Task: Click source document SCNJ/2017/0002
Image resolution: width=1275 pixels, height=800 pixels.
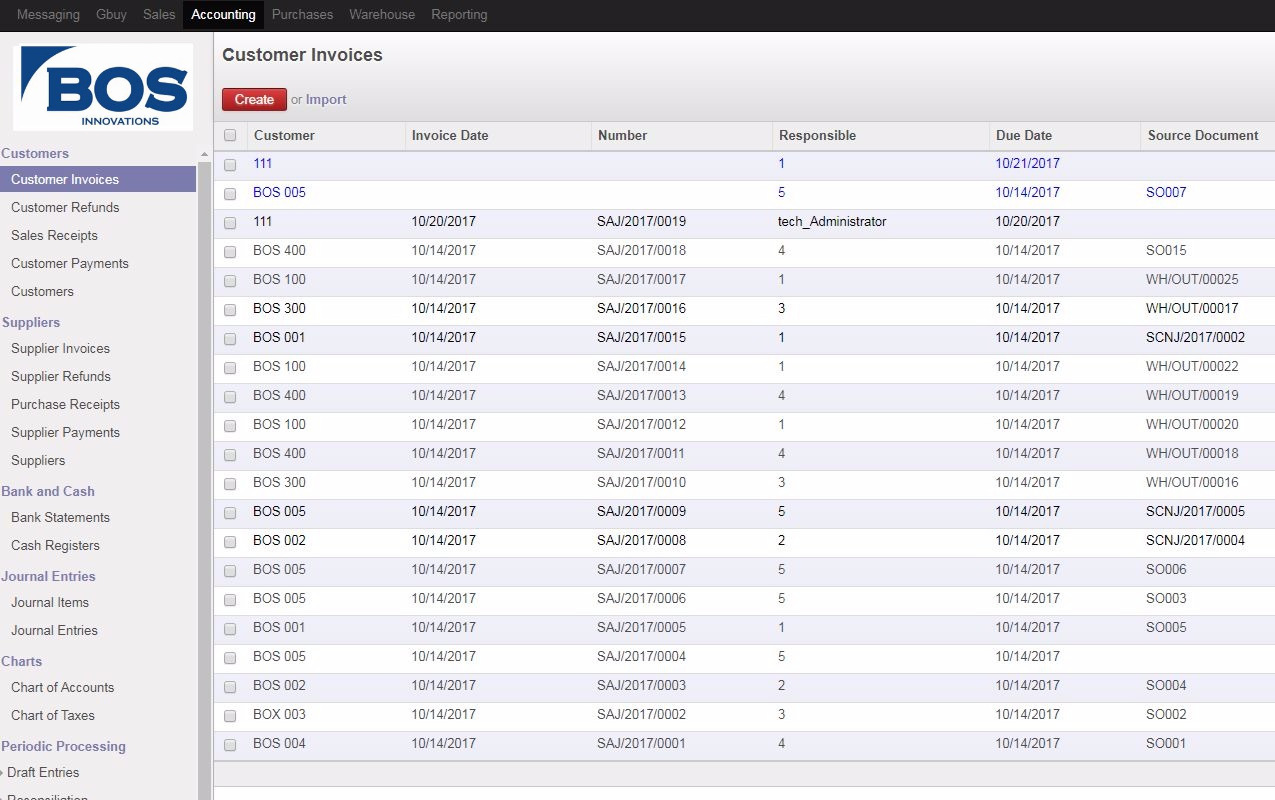Action: point(1195,337)
